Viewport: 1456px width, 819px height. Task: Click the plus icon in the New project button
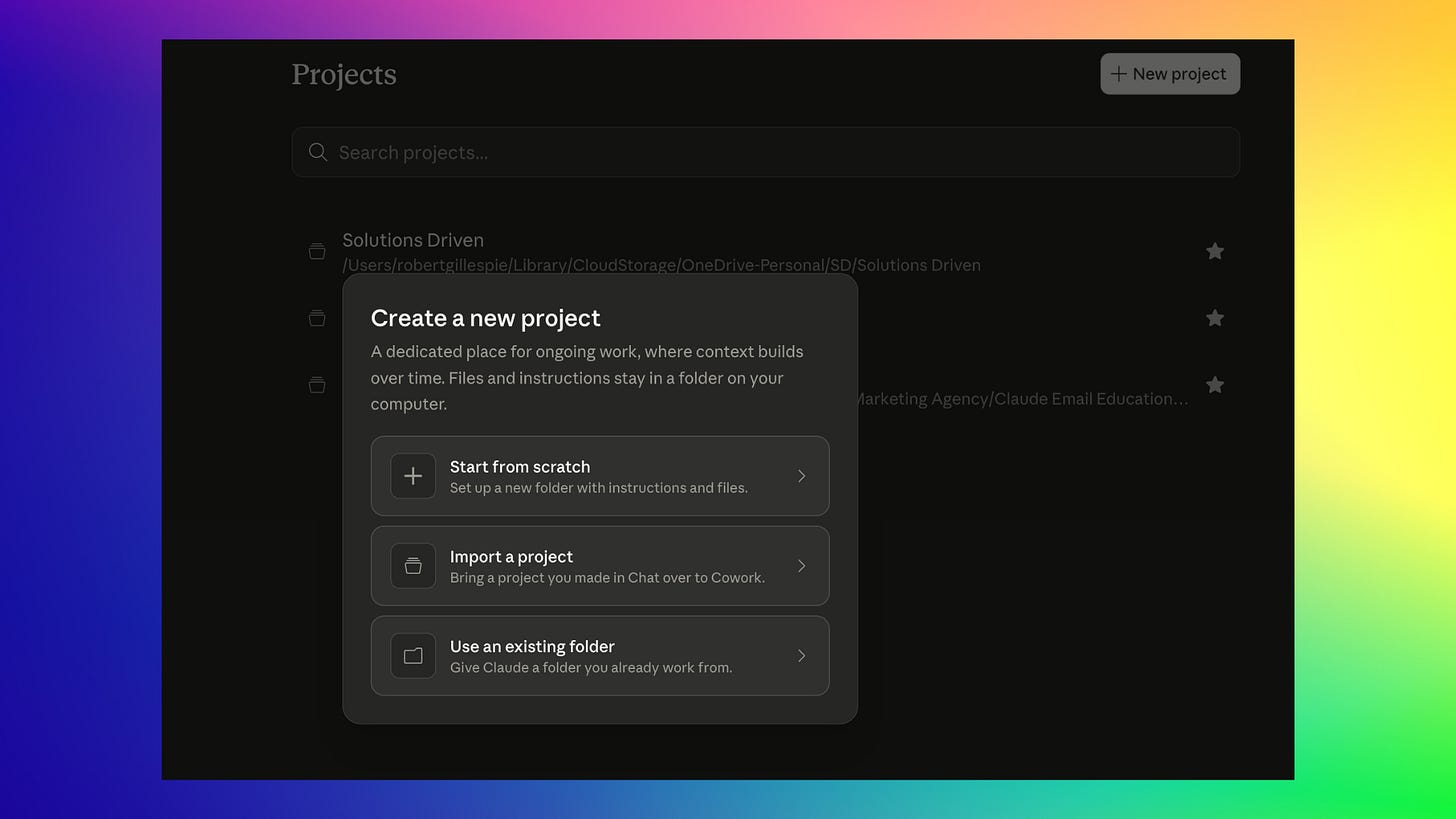[1119, 74]
